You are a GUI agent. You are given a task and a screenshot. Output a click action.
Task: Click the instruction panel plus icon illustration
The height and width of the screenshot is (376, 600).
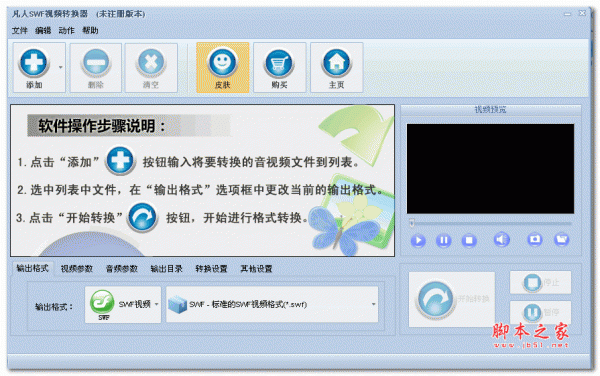click(120, 161)
